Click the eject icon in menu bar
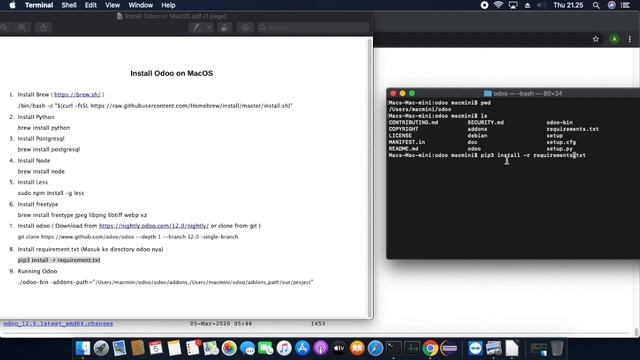640x360 pixels. (x=527, y=5)
